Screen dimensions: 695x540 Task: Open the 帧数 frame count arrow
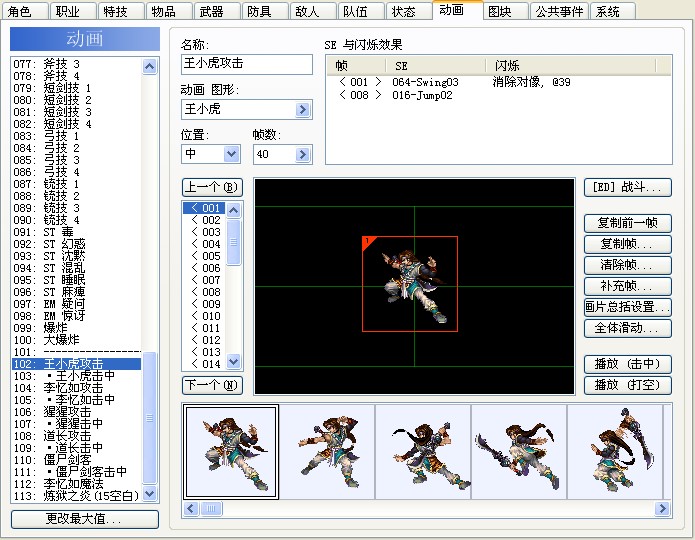(302, 154)
